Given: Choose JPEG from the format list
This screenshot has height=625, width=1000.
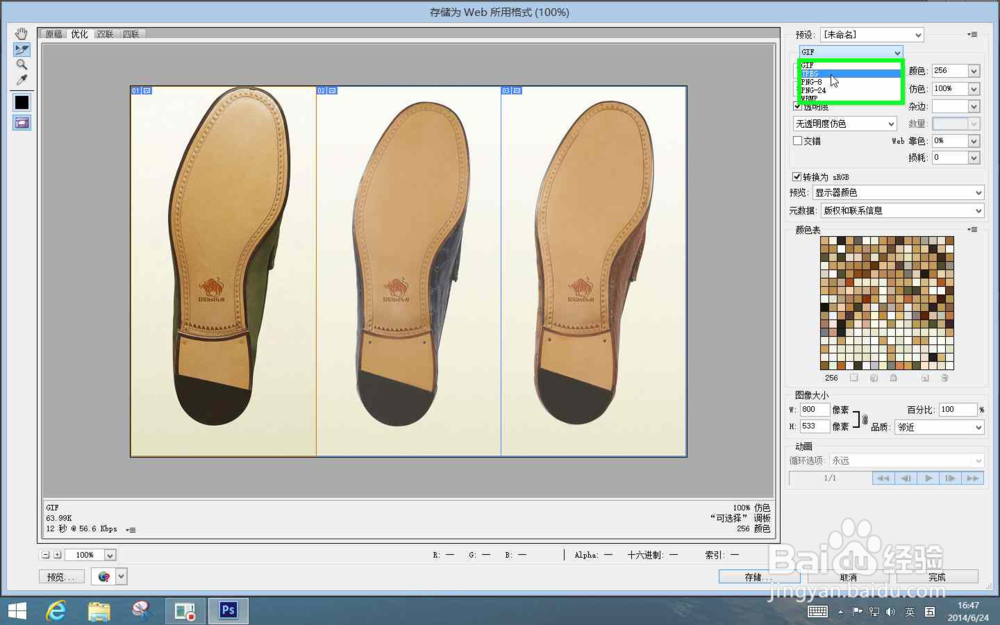Looking at the screenshot, I should 851,73.
